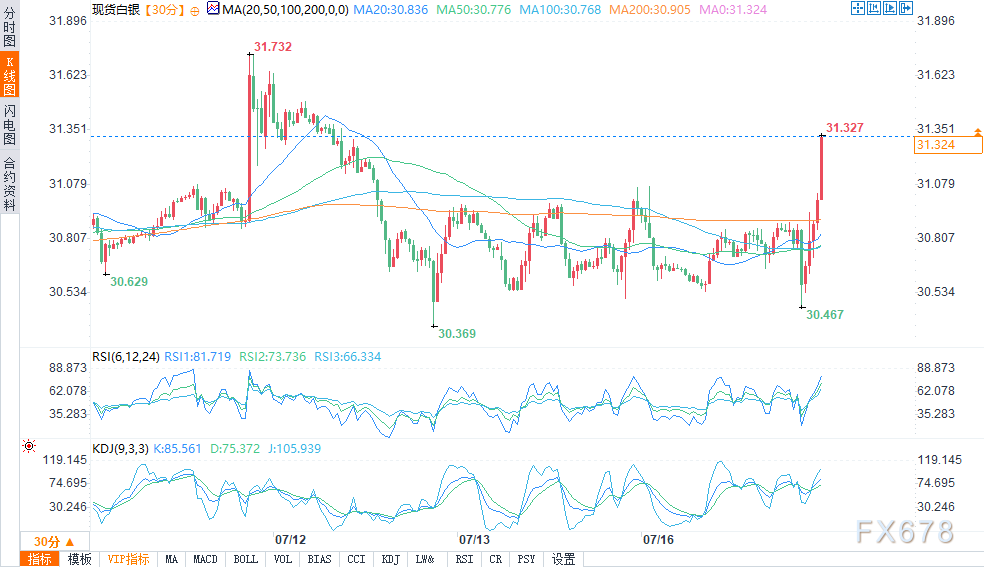Click the 31.327 latest high marker
The height and width of the screenshot is (567, 984).
845,128
